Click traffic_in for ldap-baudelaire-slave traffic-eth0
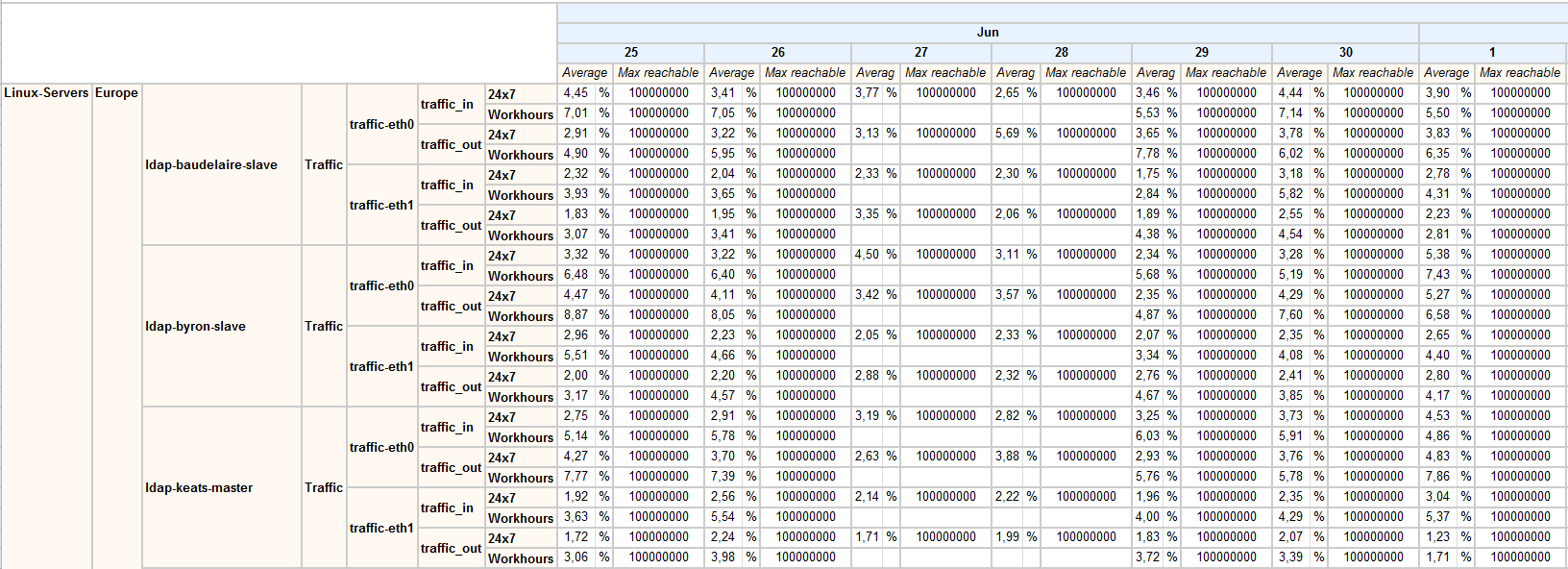The height and width of the screenshot is (569, 1568). pos(447,105)
